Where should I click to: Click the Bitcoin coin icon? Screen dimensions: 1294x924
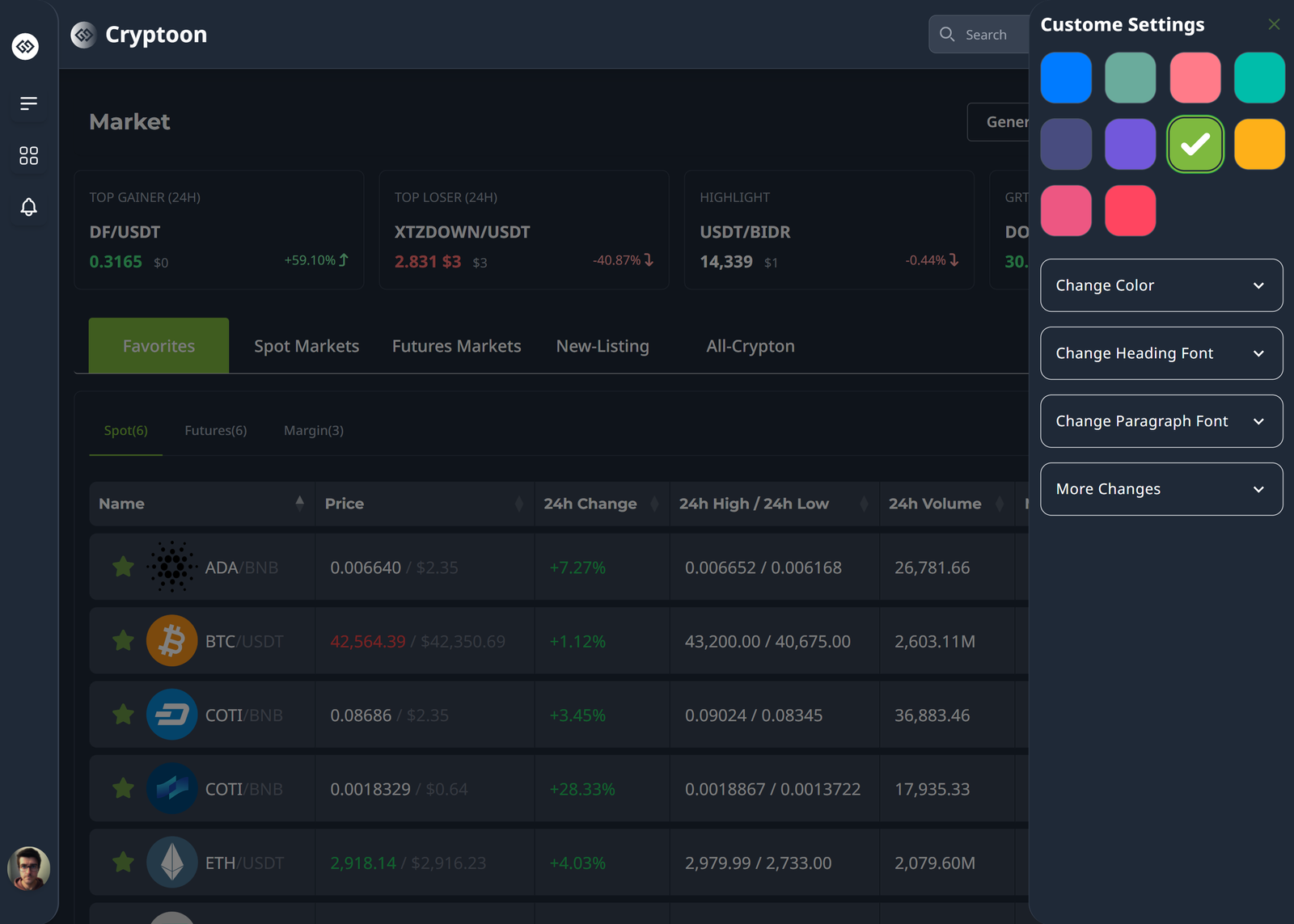click(x=171, y=641)
